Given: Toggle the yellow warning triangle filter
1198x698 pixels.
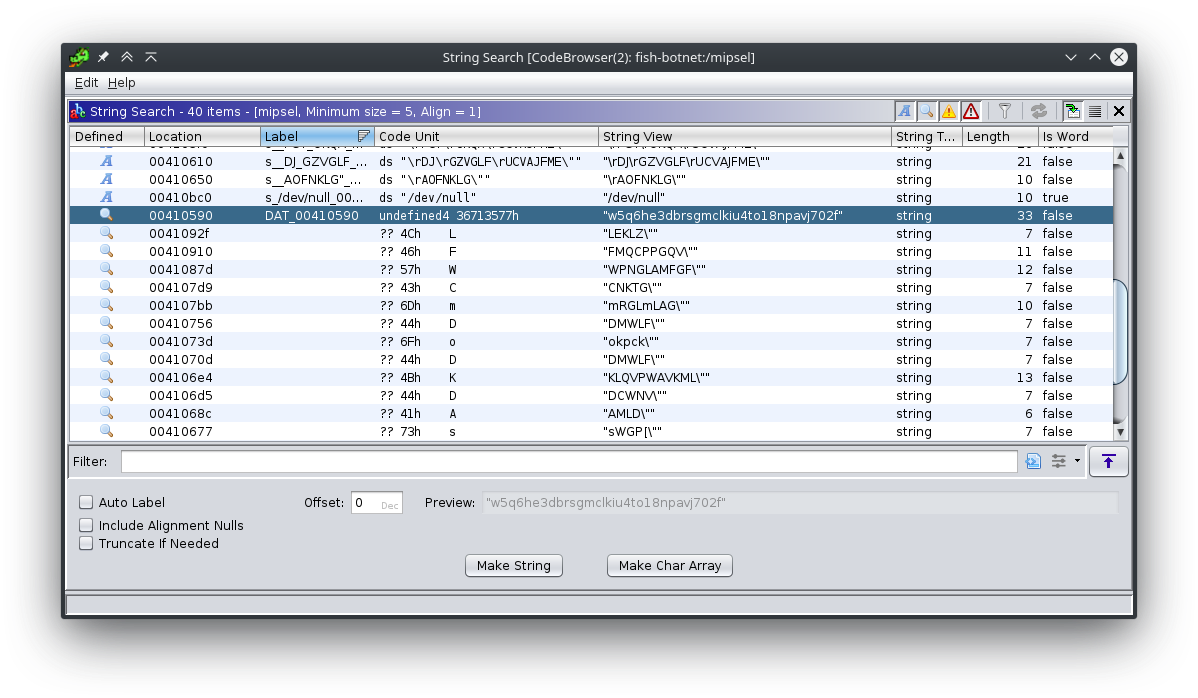Looking at the screenshot, I should click(948, 111).
